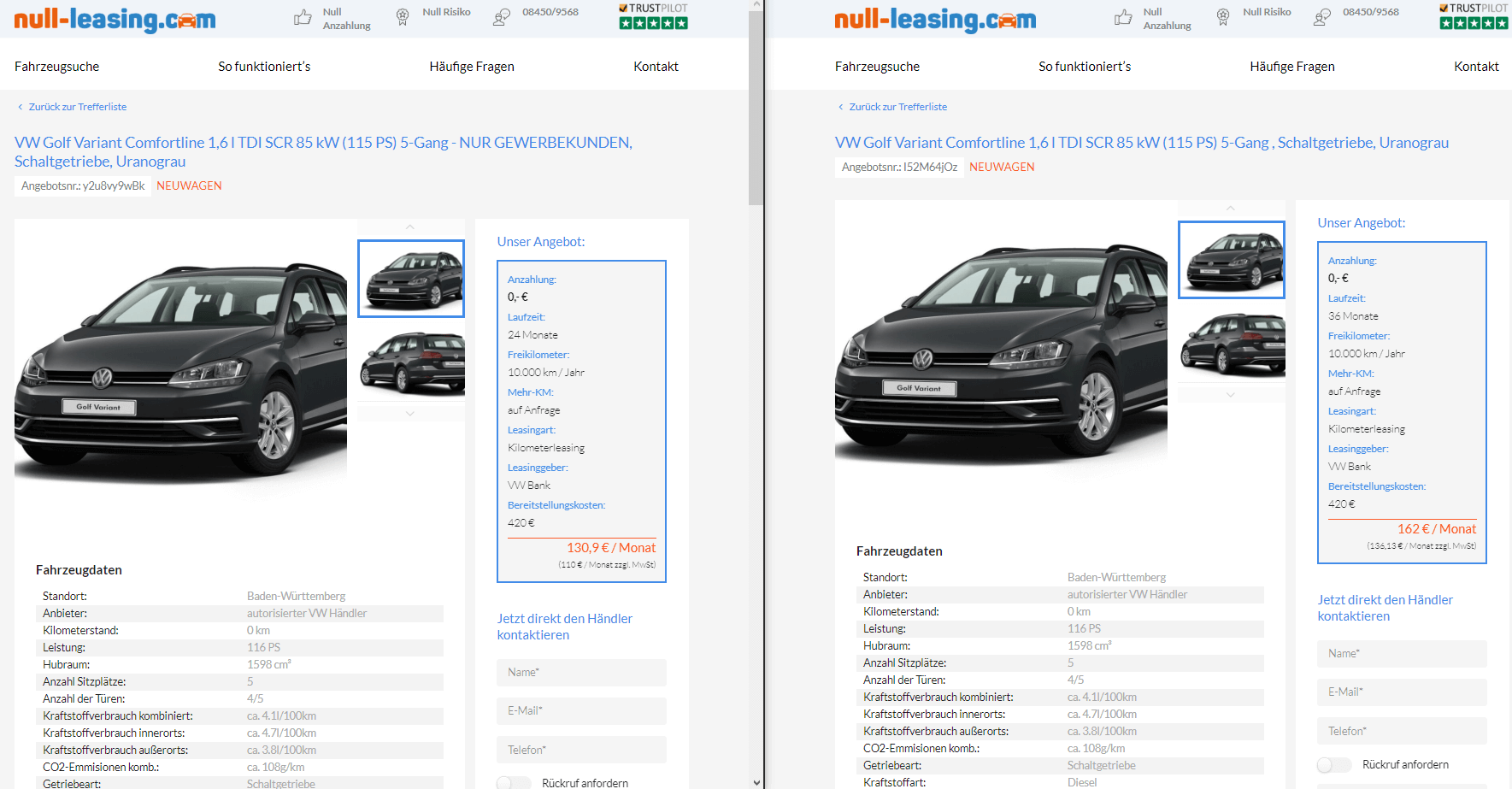The height and width of the screenshot is (789, 1512).
Task: Focus the Name field in left window
Action: point(581,673)
